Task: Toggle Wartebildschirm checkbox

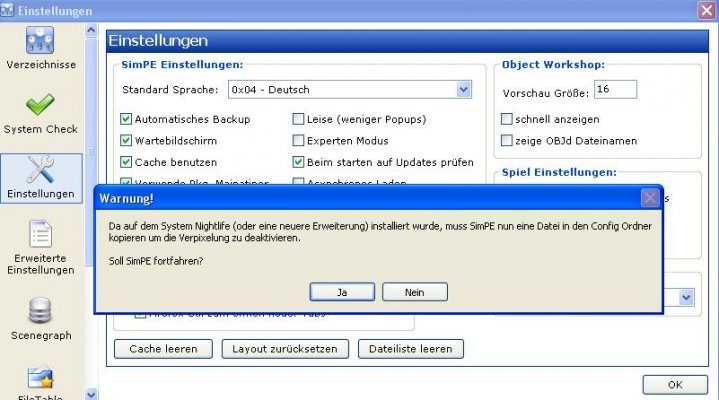Action: [x=126, y=140]
